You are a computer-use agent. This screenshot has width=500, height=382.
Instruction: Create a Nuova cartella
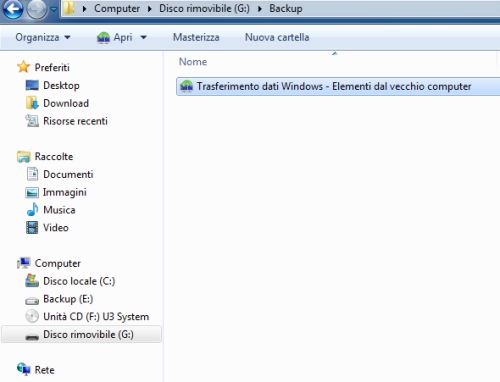(x=277, y=37)
